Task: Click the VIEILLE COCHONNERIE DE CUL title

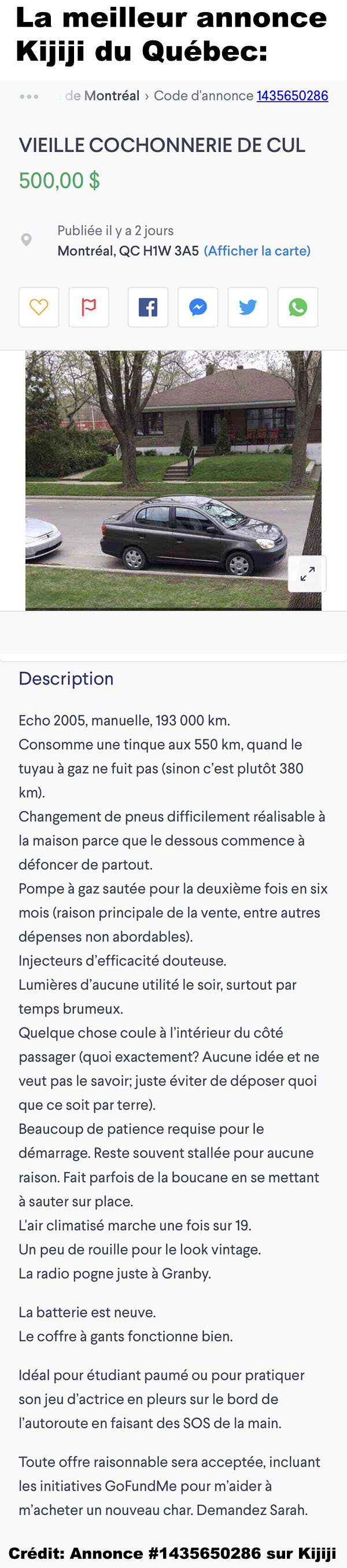Action: click(x=162, y=145)
